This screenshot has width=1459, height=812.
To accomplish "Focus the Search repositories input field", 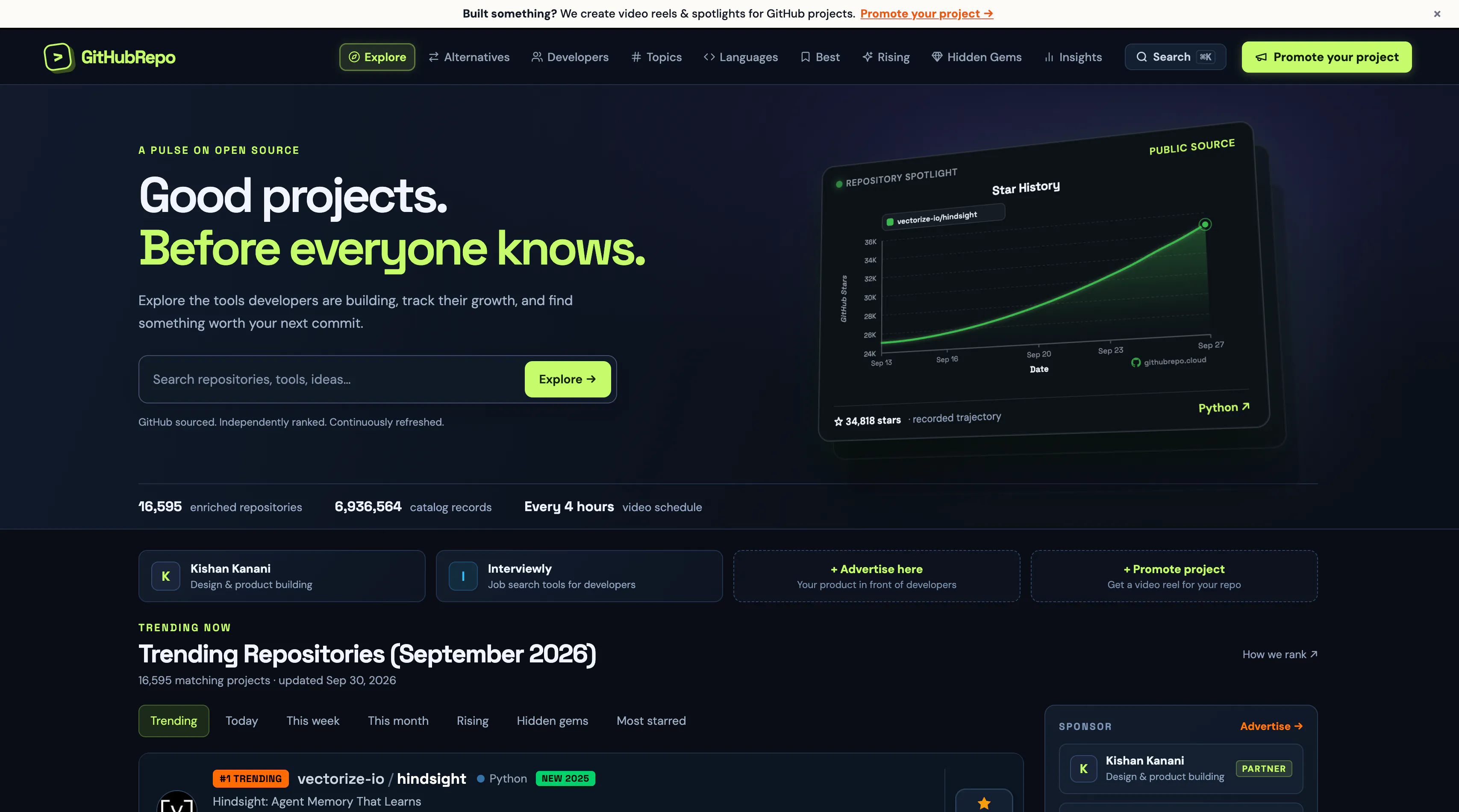I will [x=331, y=380].
